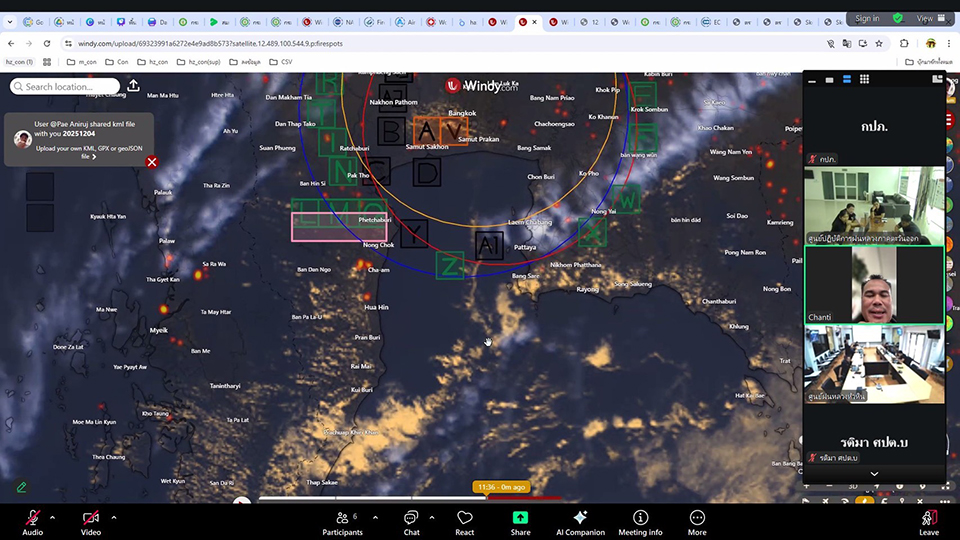Expand more participants chevron in video panel
This screenshot has width=960, height=540.
point(874,474)
